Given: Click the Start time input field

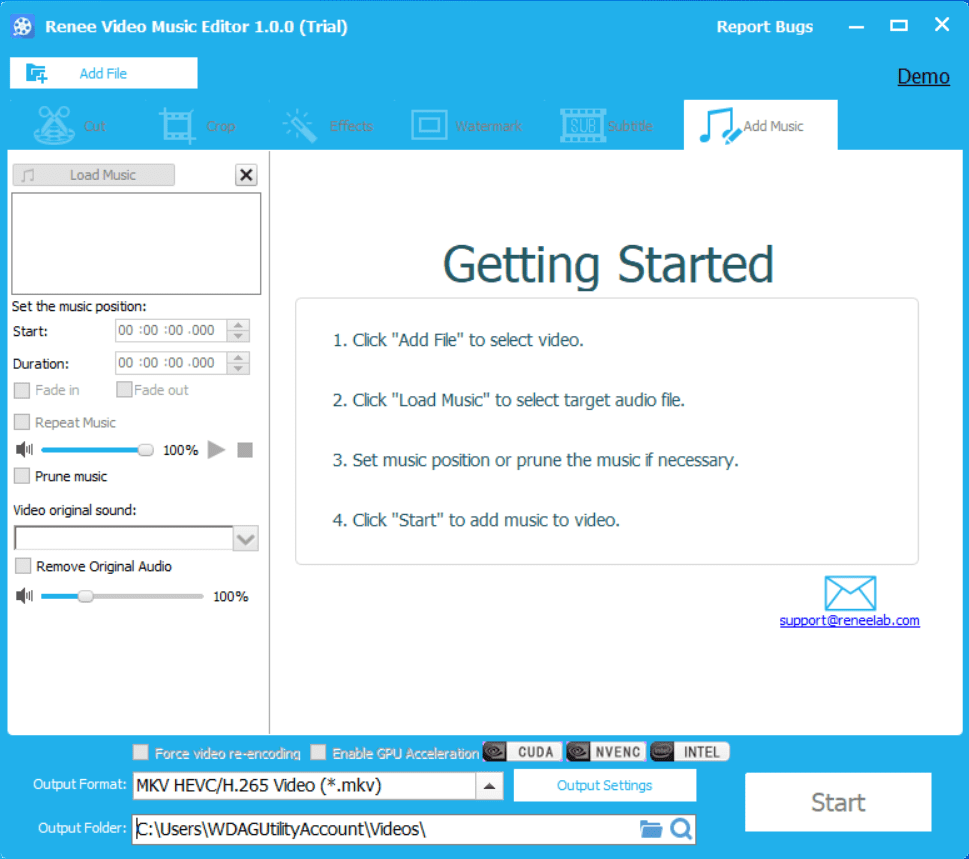Looking at the screenshot, I should point(171,330).
